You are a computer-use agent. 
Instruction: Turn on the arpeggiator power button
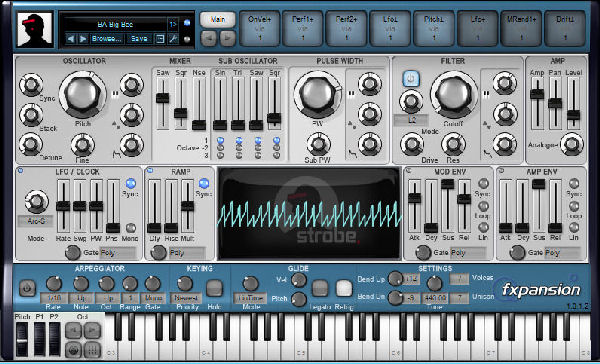27,288
